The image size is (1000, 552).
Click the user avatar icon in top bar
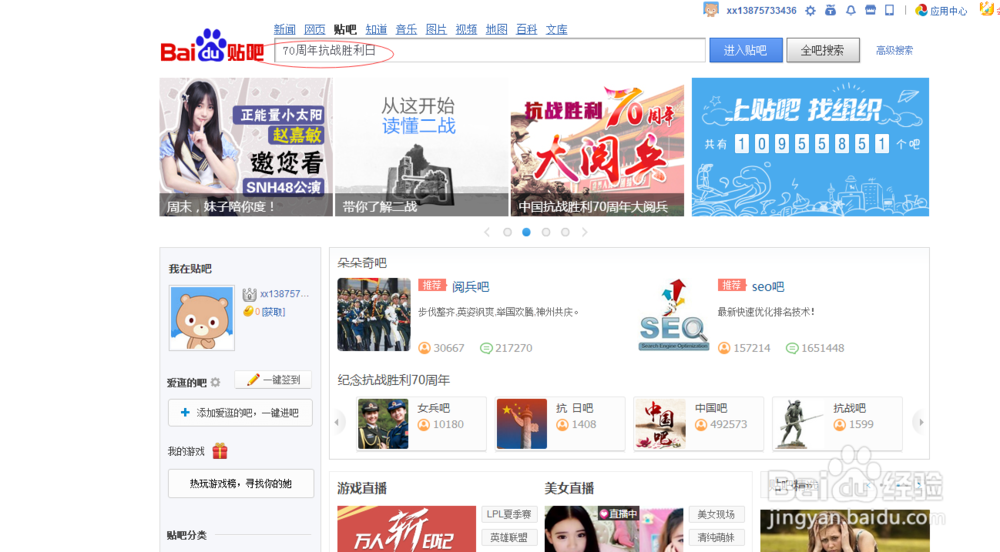(710, 10)
